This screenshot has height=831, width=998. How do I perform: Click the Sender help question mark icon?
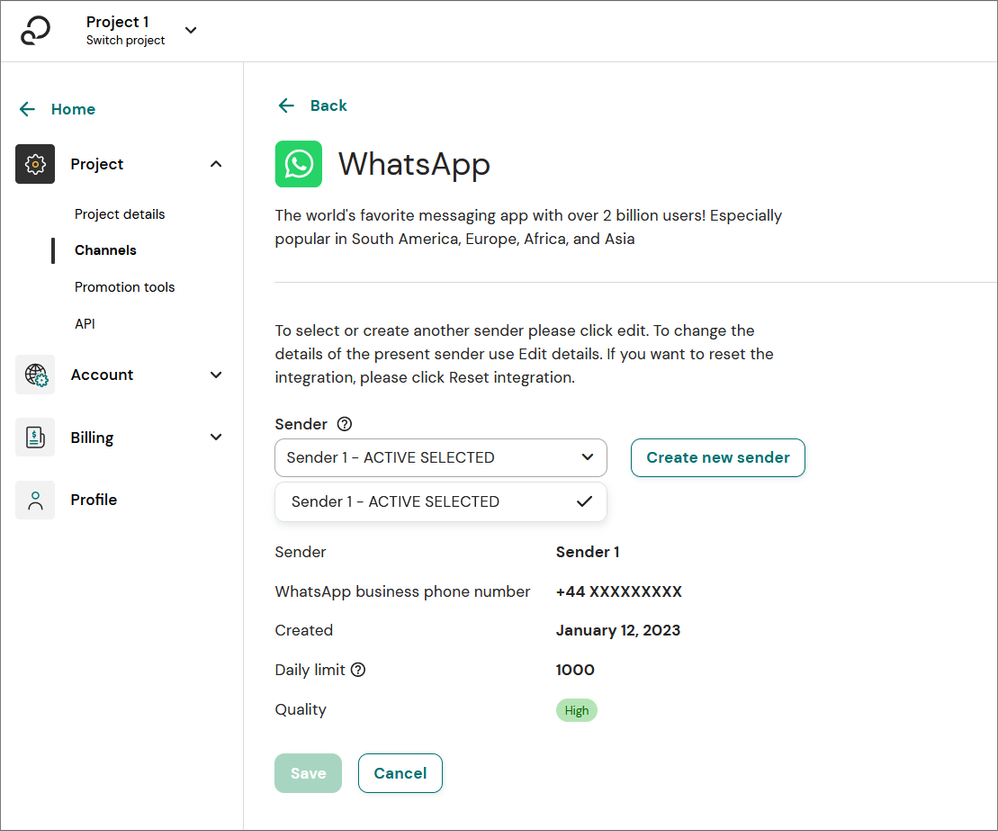[x=344, y=424]
